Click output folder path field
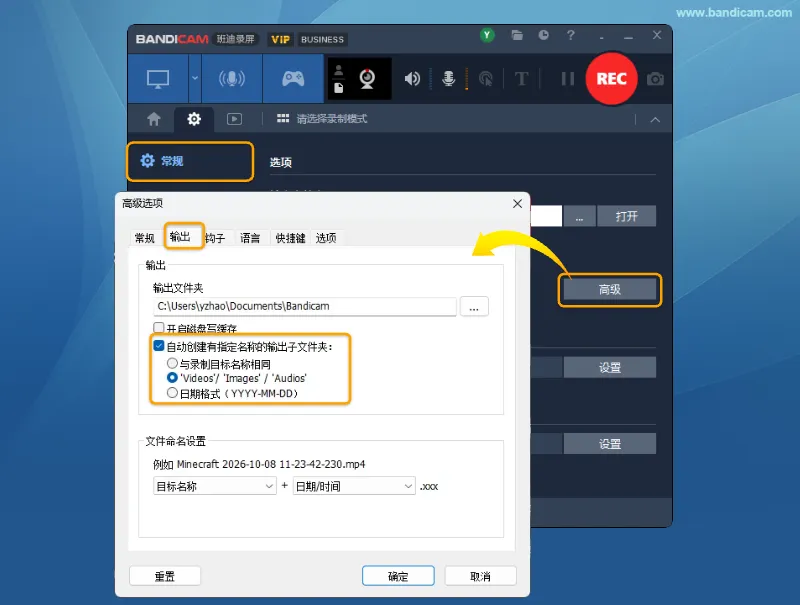Viewport: 800px width, 605px height. click(305, 306)
